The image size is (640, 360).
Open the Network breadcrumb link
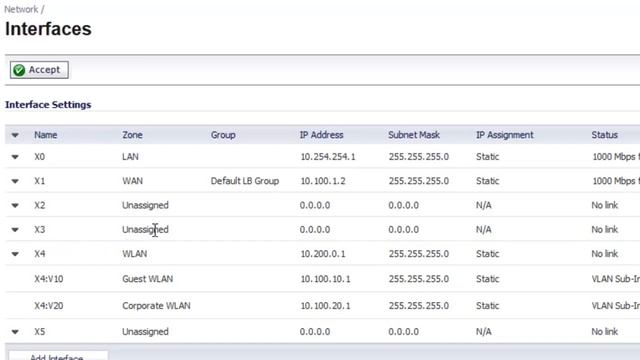coord(21,9)
